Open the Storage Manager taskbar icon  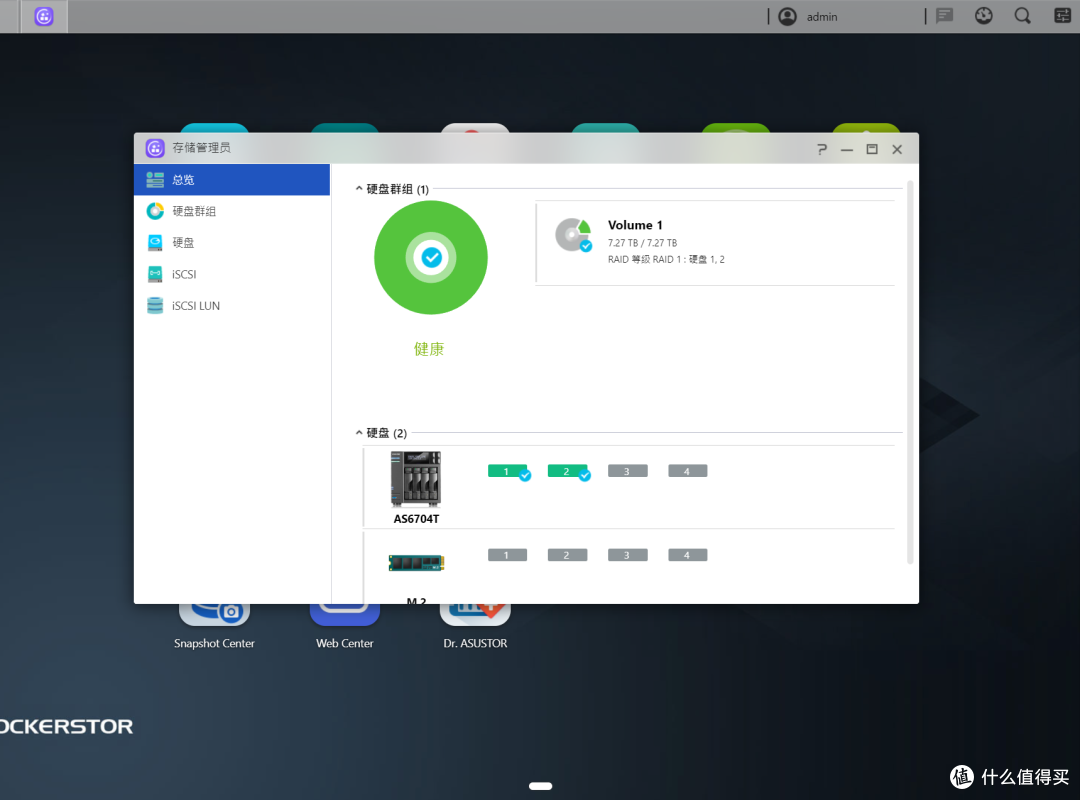point(44,16)
